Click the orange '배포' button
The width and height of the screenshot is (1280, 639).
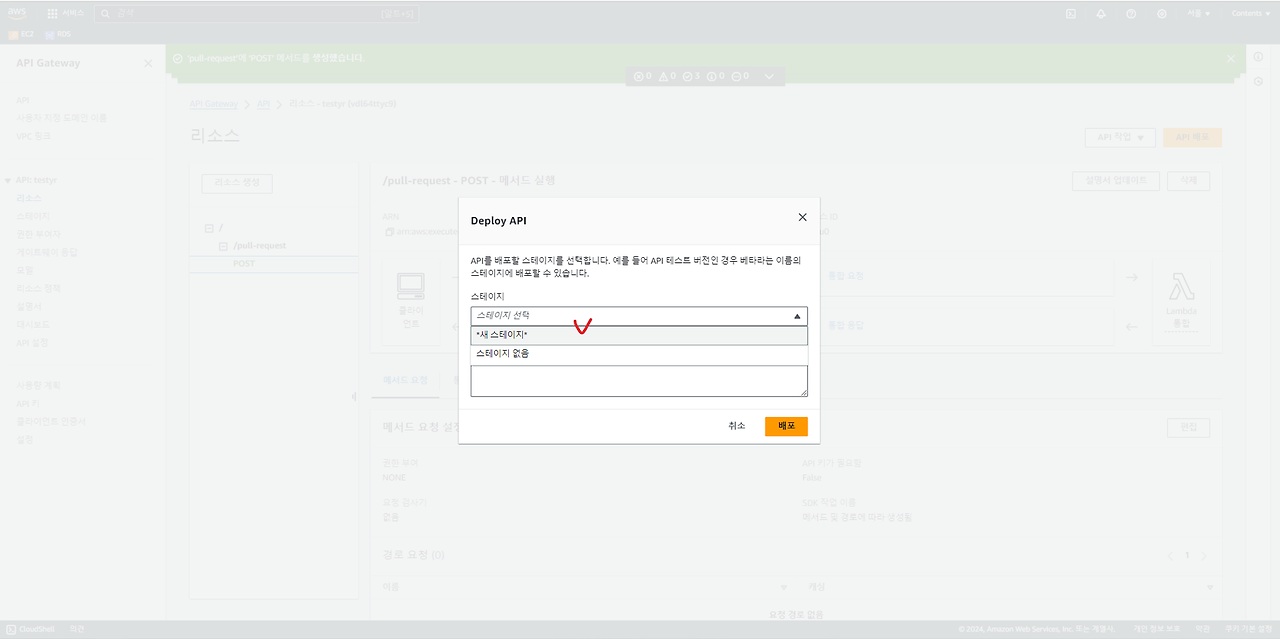pyautogui.click(x=786, y=426)
